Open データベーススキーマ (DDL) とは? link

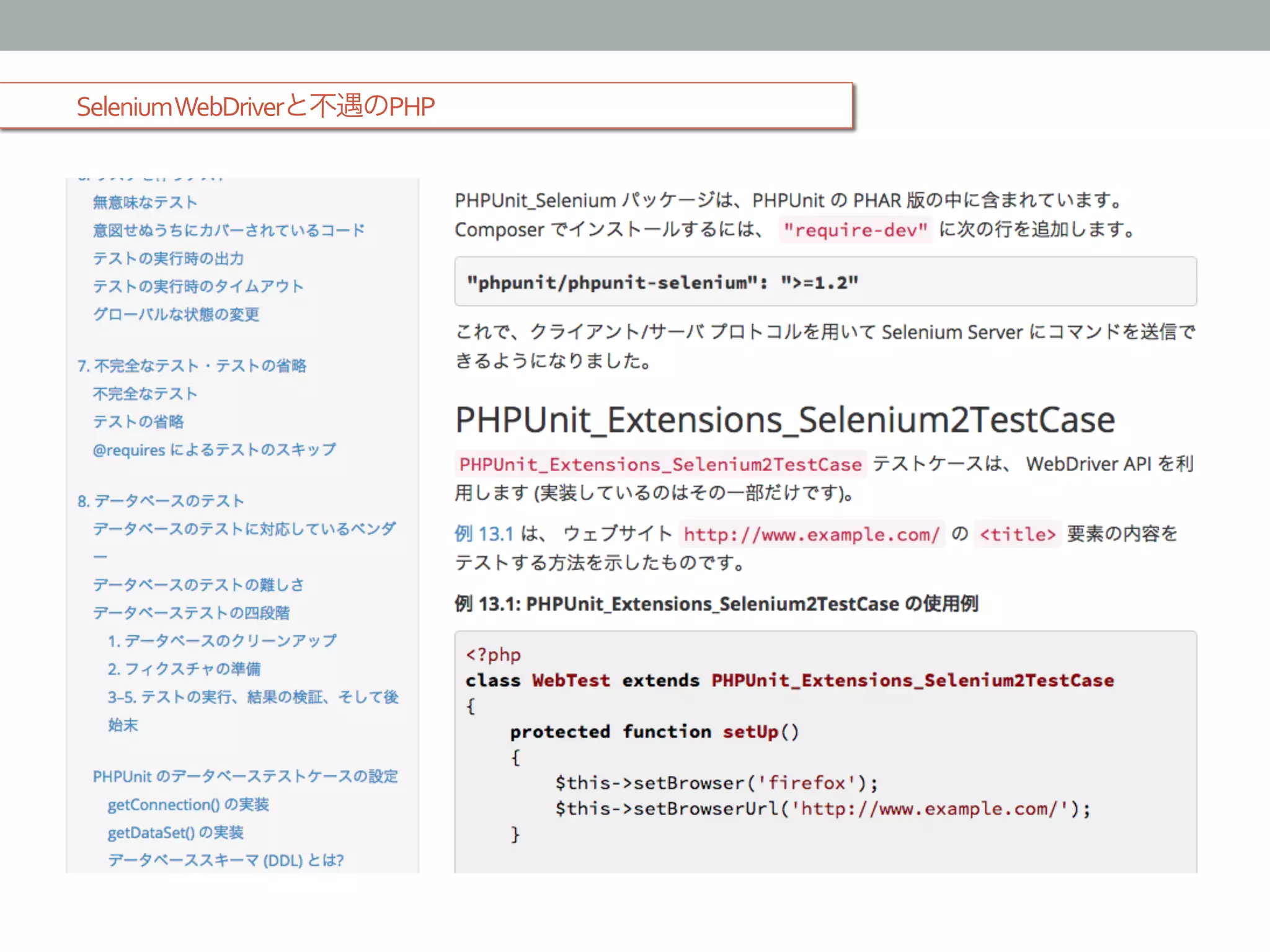click(226, 860)
